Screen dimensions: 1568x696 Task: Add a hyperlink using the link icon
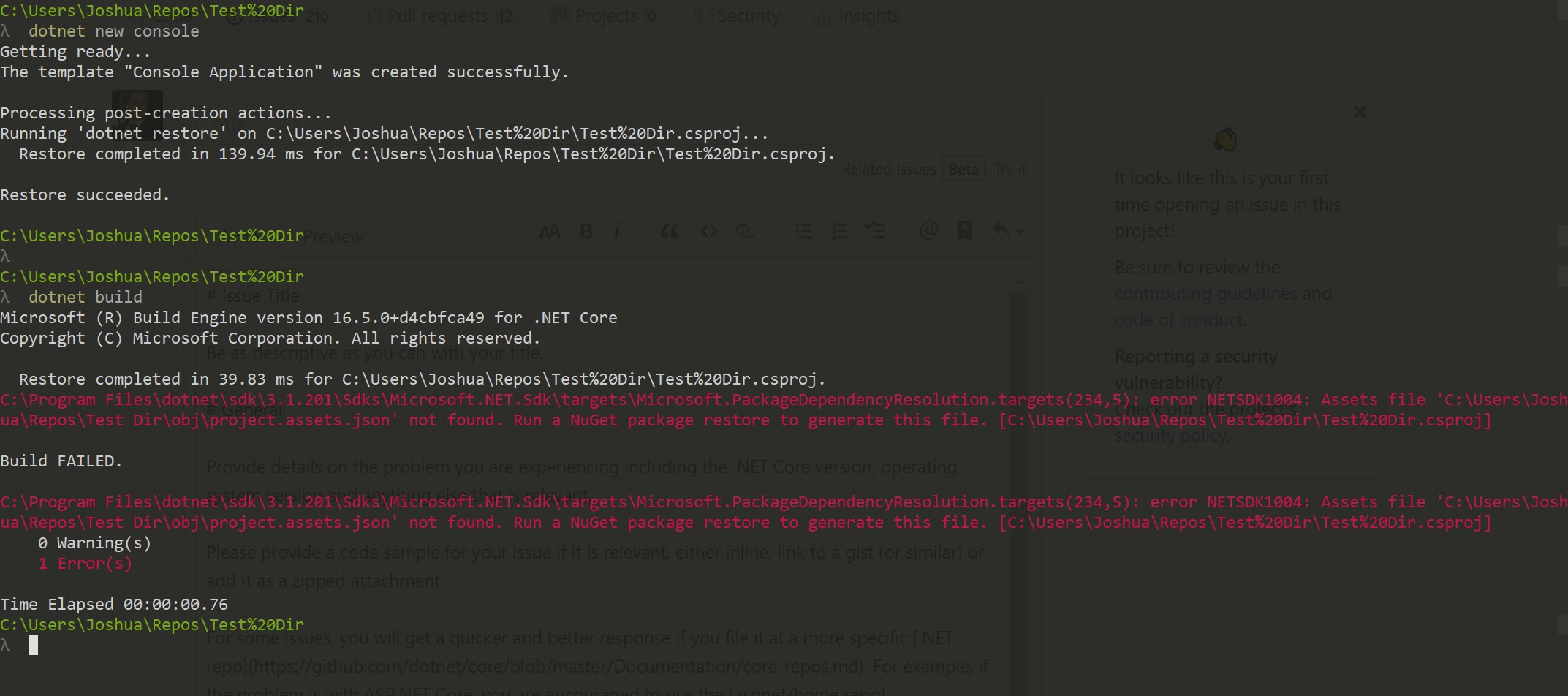(x=746, y=230)
